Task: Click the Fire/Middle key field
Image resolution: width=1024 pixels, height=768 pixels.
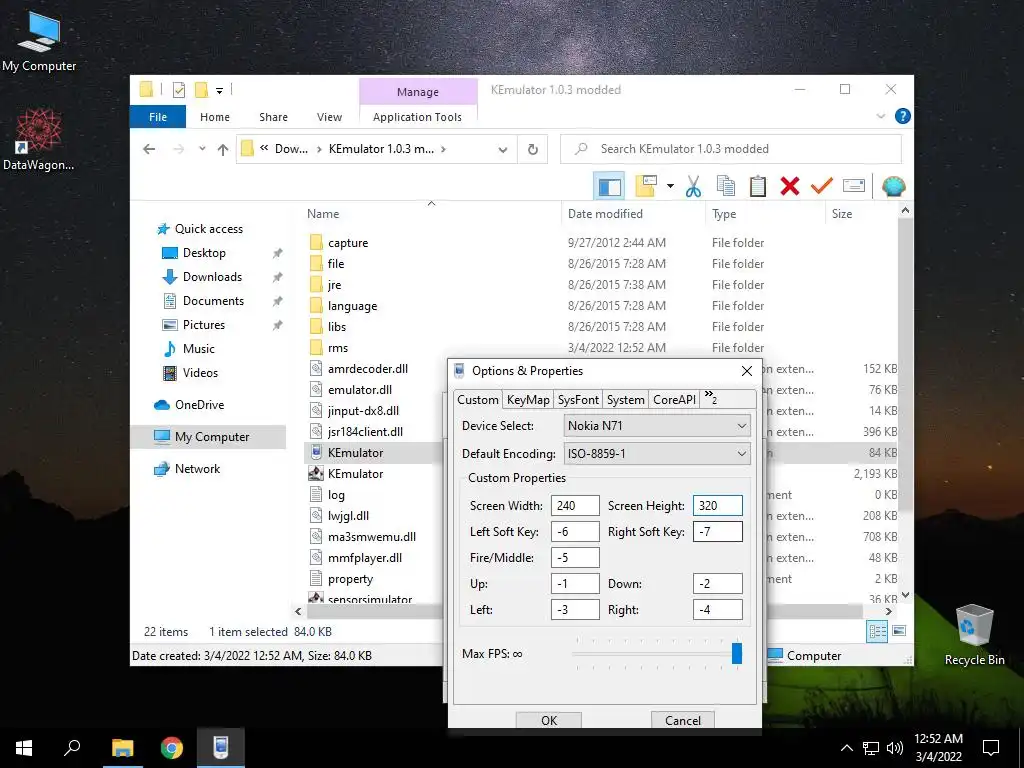Action: pos(575,558)
